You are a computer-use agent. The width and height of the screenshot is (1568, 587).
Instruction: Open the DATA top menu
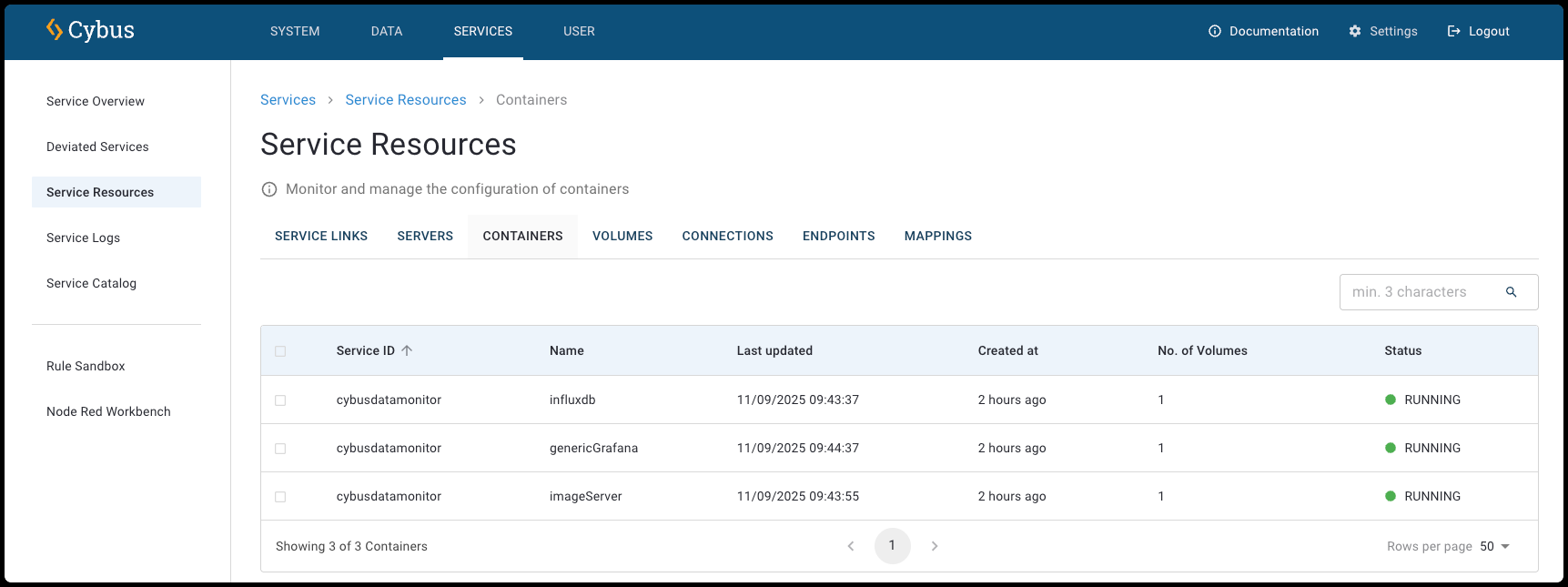pos(387,31)
